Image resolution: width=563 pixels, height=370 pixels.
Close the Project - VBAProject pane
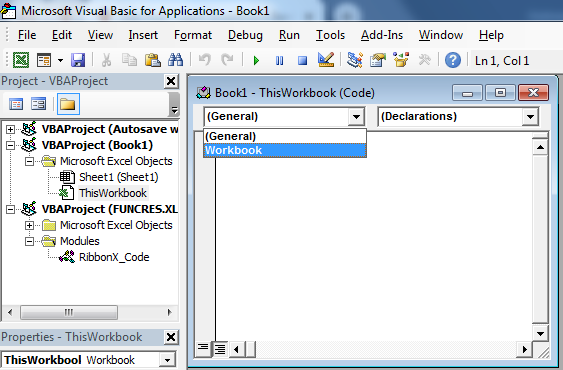coord(171,81)
